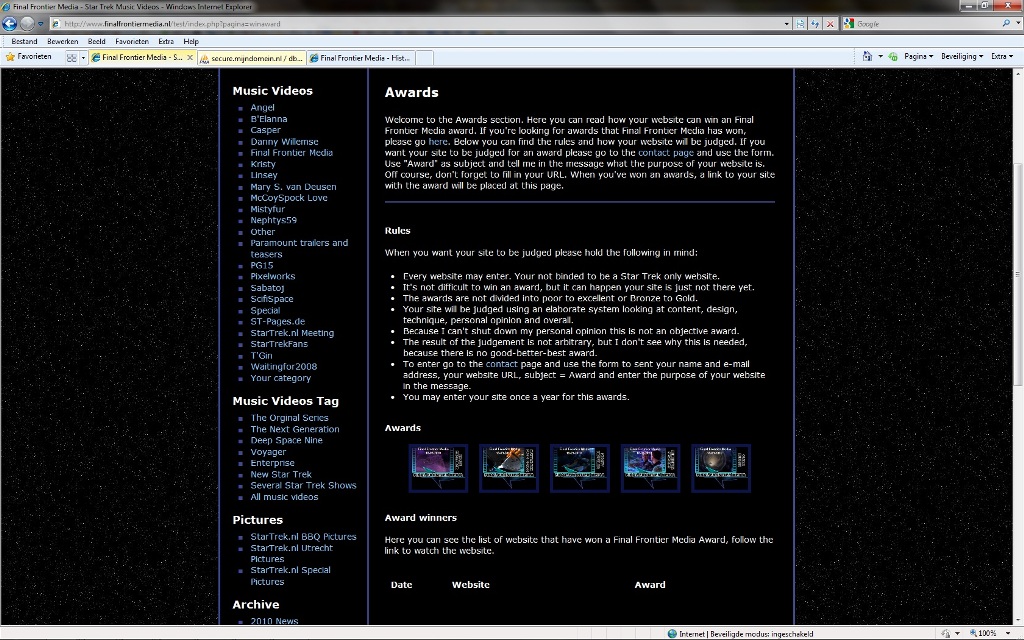Open the 2010 News archive link
Screen dimensions: 1024x640
tap(274, 620)
